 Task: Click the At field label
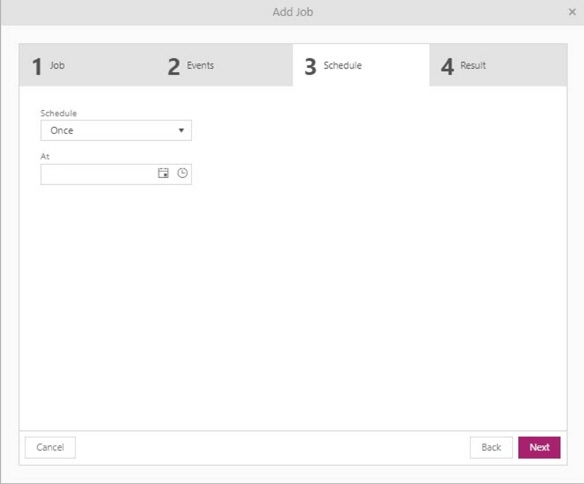click(45, 156)
